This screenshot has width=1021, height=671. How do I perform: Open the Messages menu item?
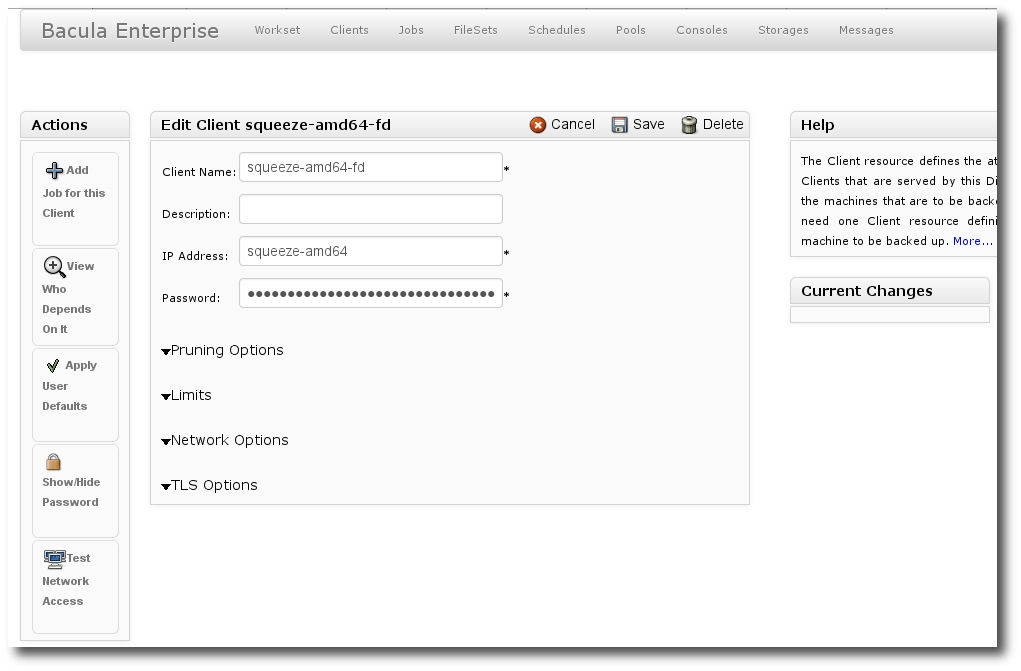[866, 30]
